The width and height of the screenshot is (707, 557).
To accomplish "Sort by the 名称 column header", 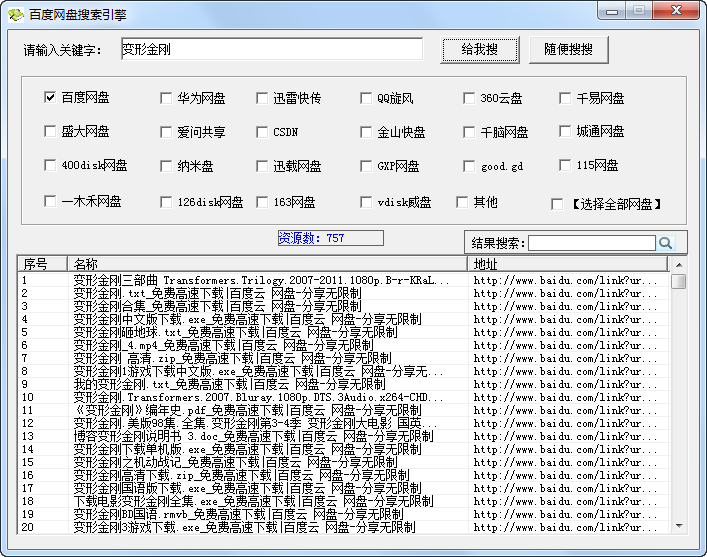I will 267,263.
